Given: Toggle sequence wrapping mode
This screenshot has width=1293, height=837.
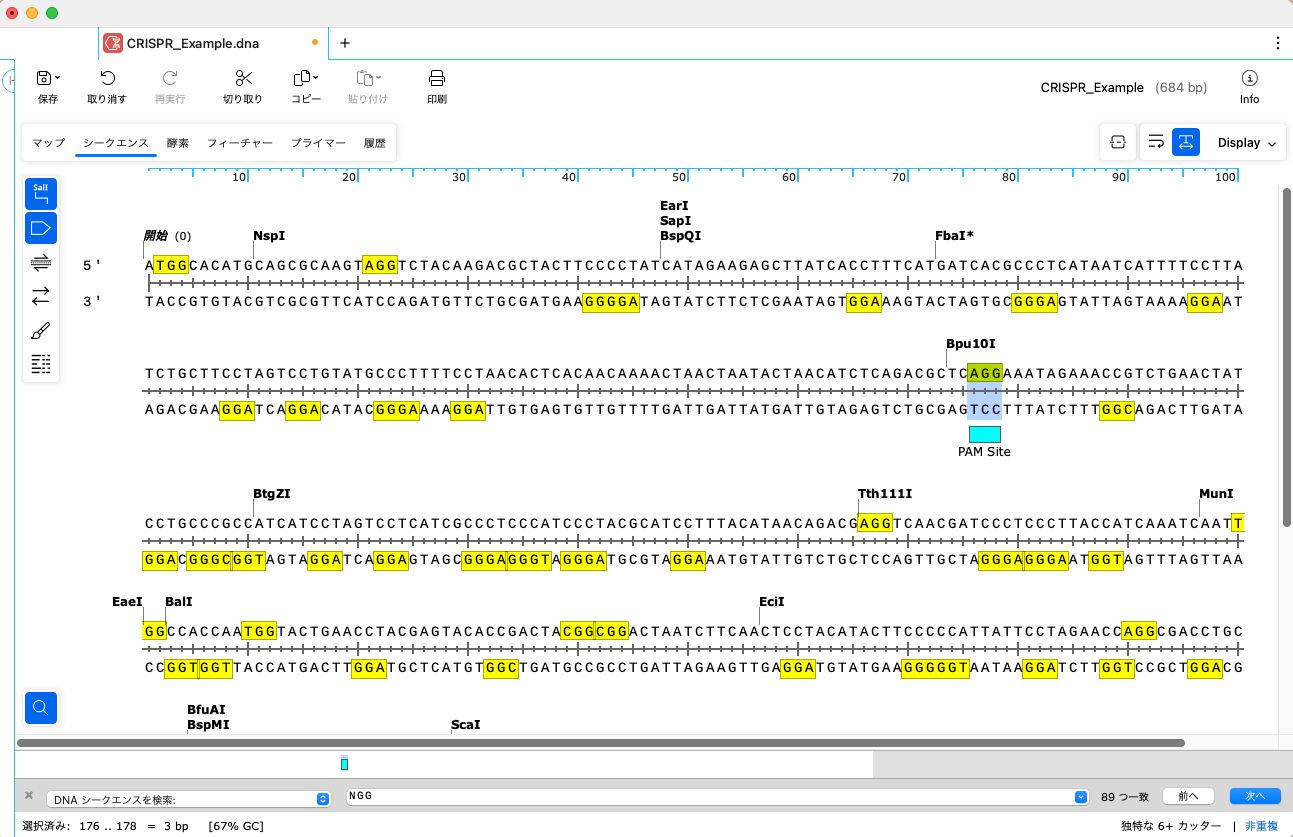Looking at the screenshot, I should (1154, 142).
